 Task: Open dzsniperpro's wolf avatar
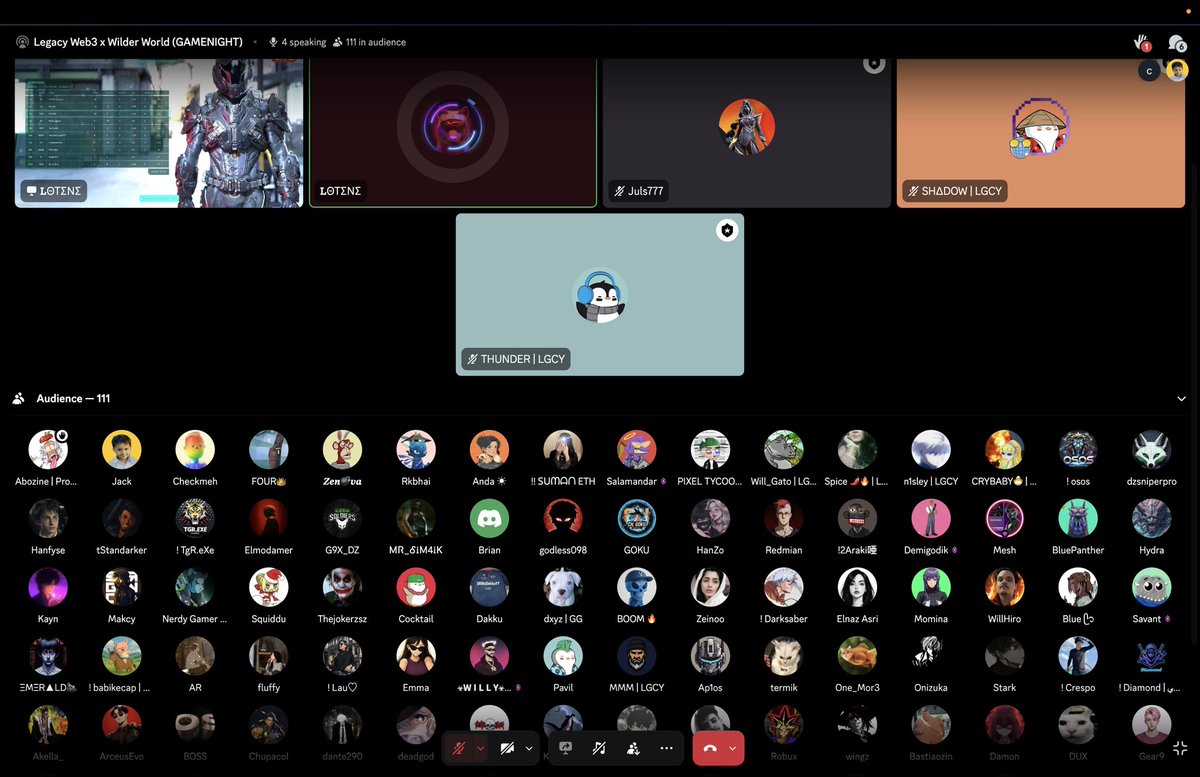point(1151,450)
